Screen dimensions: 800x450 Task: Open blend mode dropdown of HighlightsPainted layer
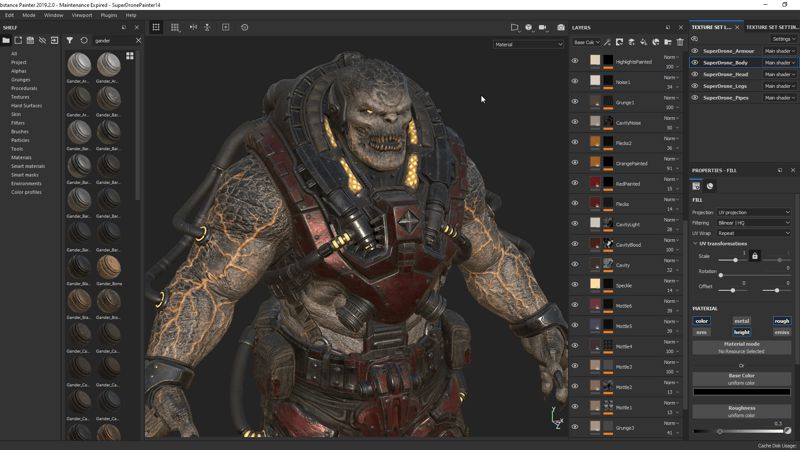coord(671,57)
